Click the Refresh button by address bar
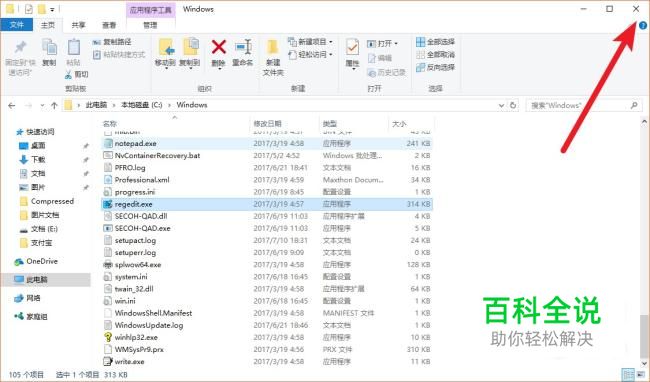This screenshot has height=382, width=650. (513, 105)
